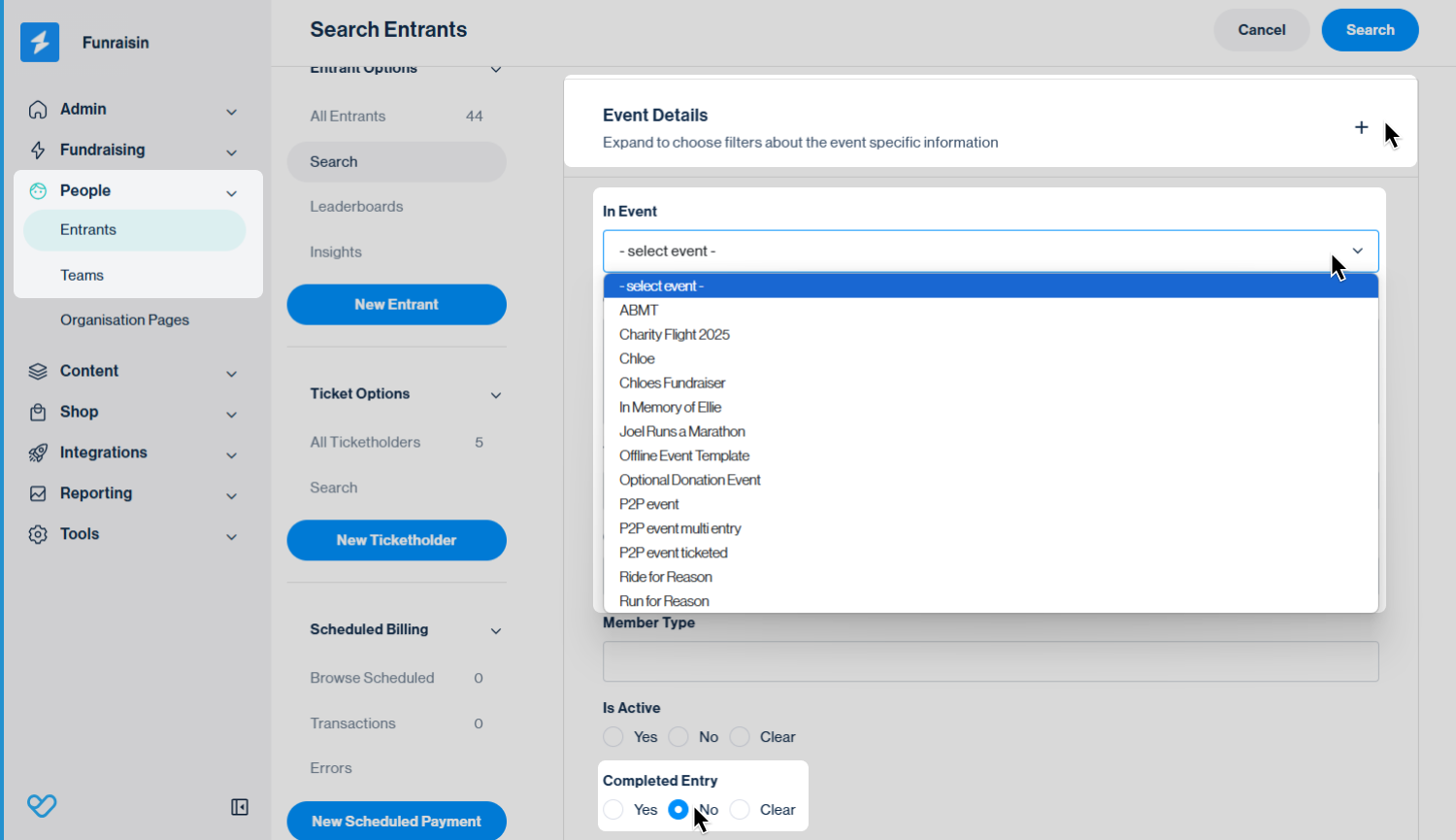Click the Shop bag icon
The height and width of the screenshot is (840, 1456).
38,412
